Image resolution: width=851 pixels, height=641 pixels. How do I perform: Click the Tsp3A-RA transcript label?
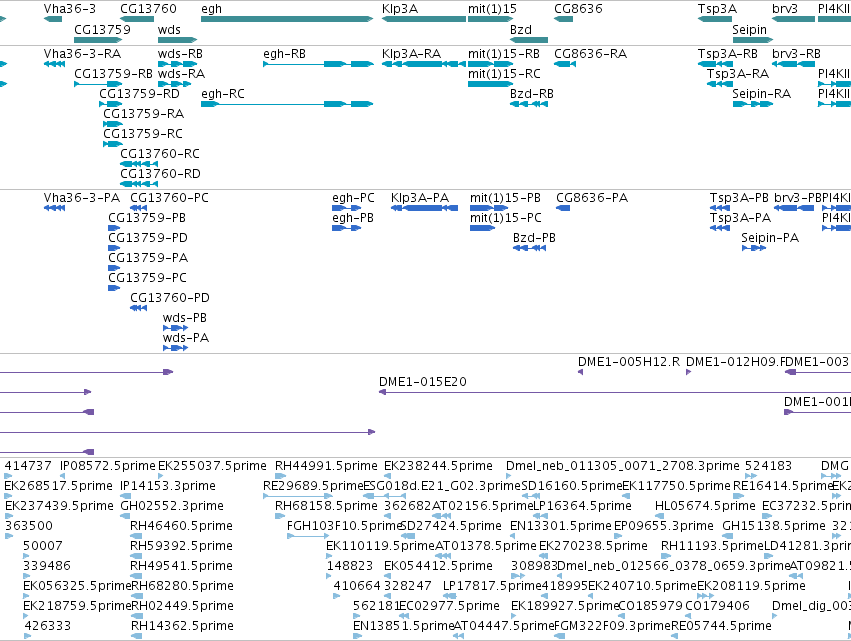coord(738,74)
